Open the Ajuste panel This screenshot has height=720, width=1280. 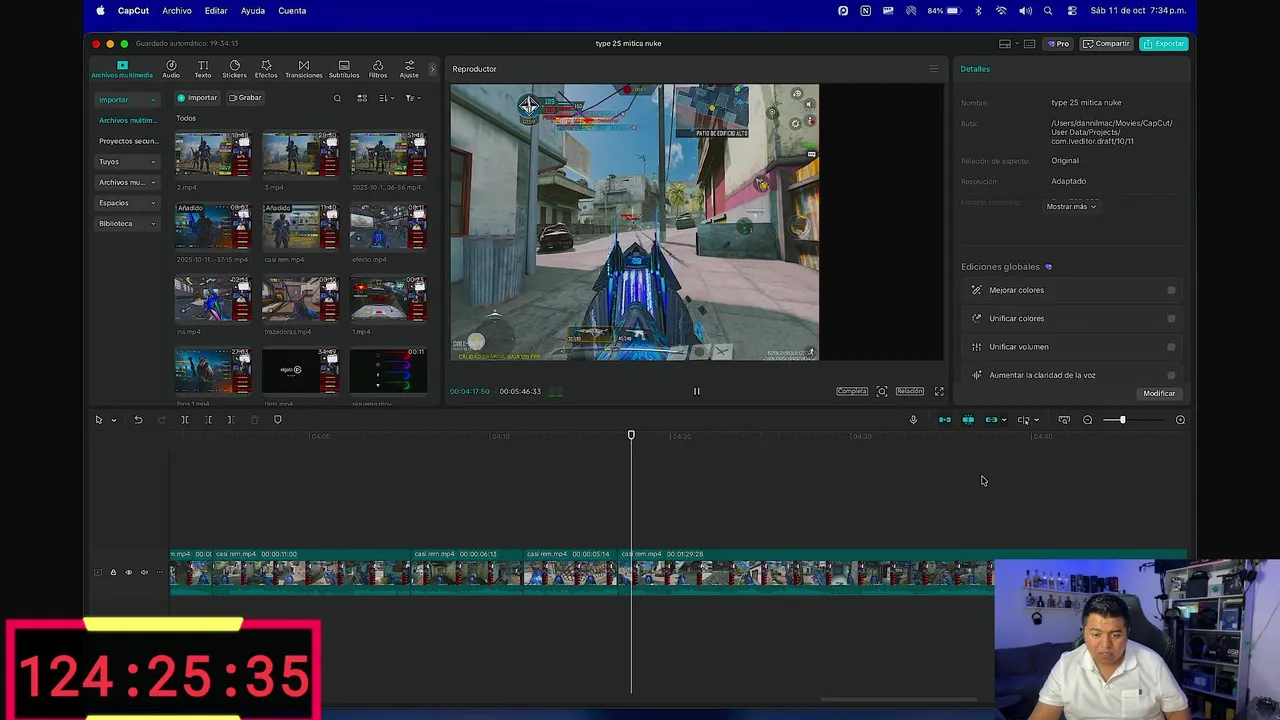pos(409,69)
